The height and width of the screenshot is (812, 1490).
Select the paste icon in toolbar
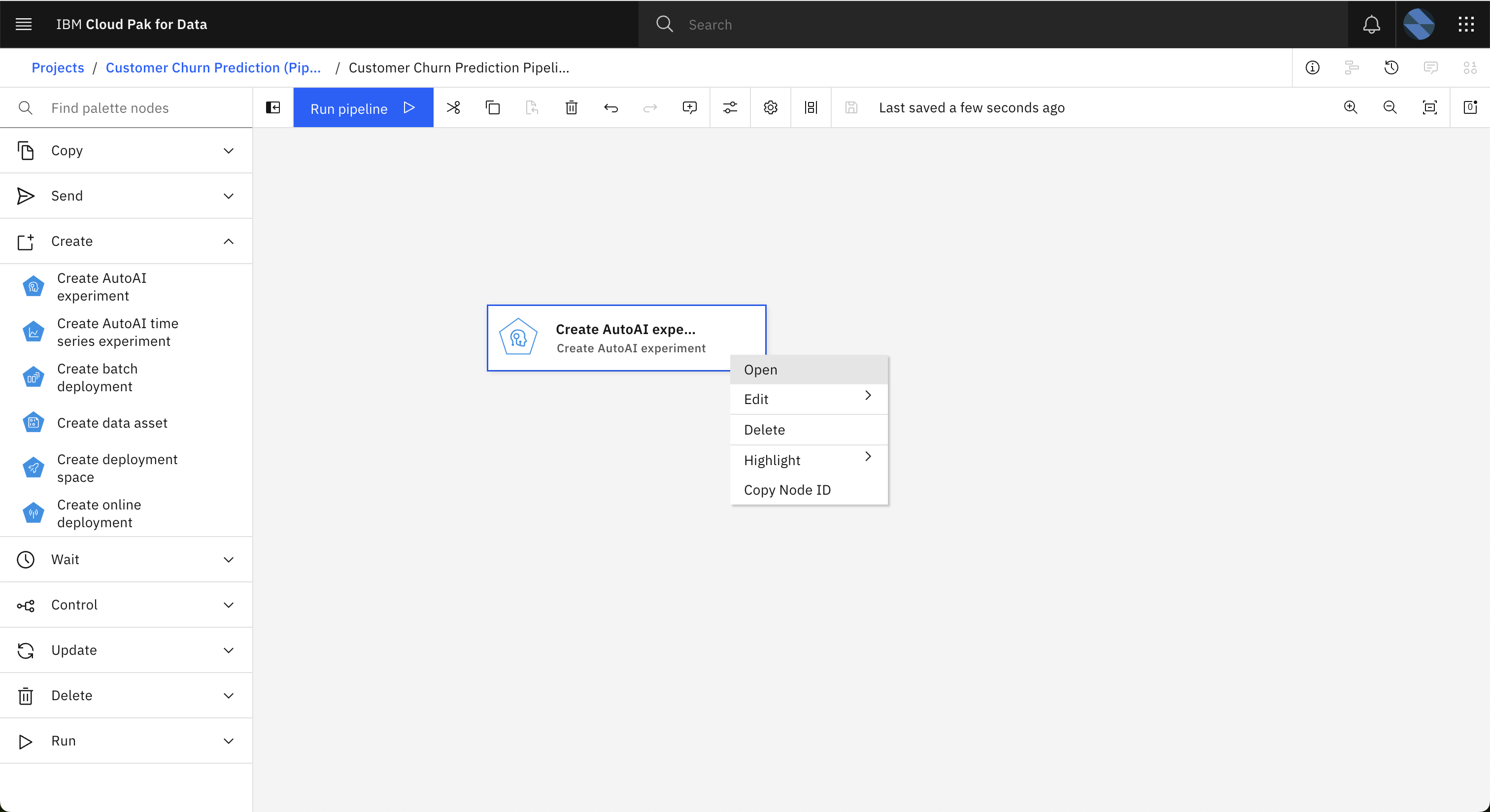pyautogui.click(x=532, y=107)
